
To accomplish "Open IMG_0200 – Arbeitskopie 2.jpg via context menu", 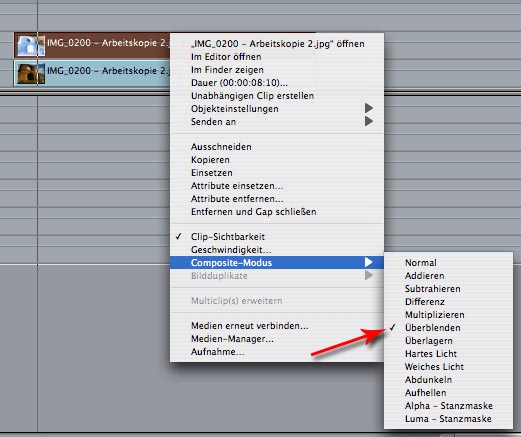I will [277, 44].
